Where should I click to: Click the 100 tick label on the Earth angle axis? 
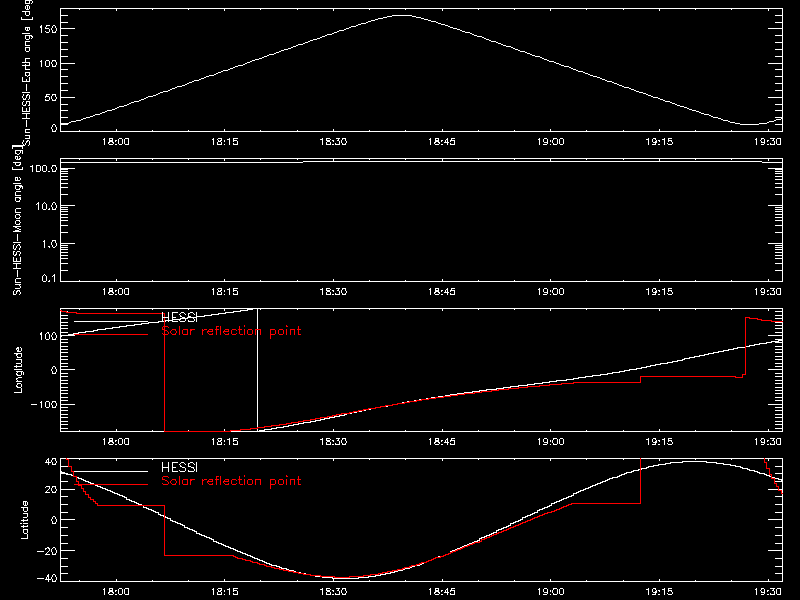pyautogui.click(x=47, y=63)
